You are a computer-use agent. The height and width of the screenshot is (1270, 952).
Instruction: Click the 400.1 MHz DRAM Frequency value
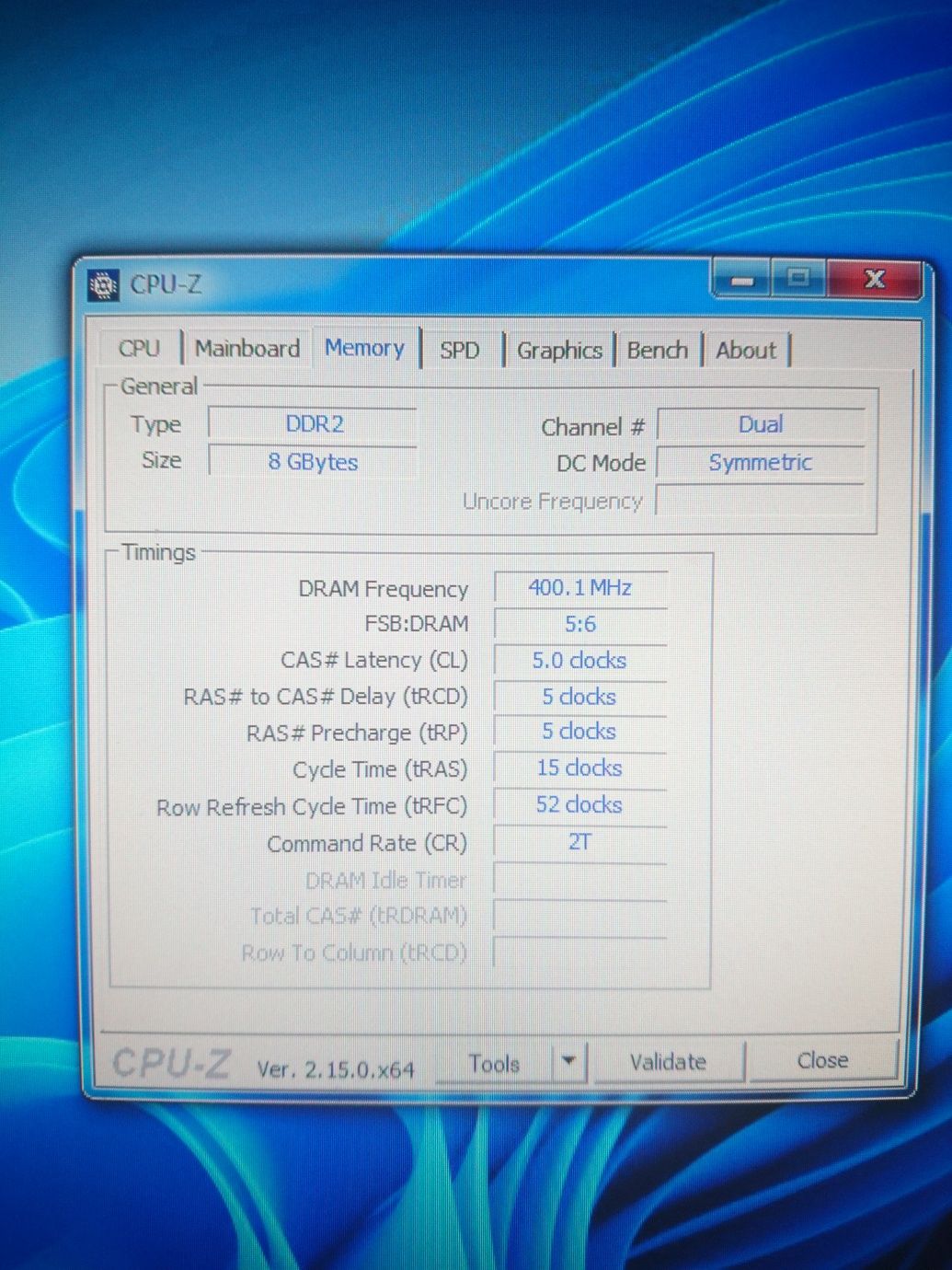point(580,588)
